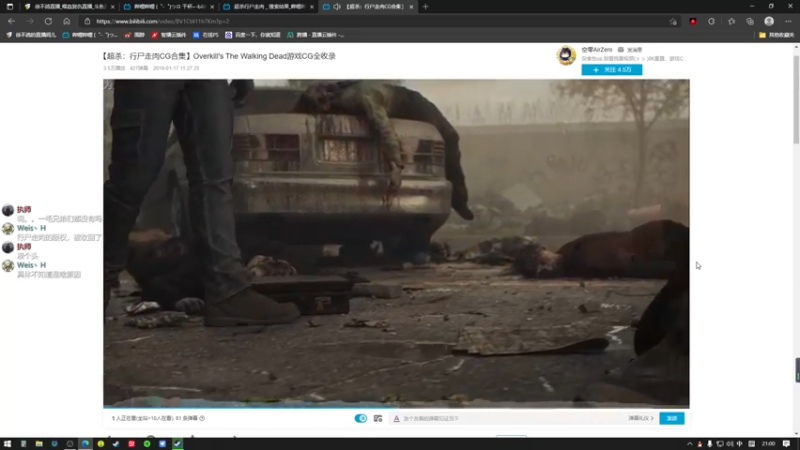
Task: Open the taskbar volume control
Action: 730,444
